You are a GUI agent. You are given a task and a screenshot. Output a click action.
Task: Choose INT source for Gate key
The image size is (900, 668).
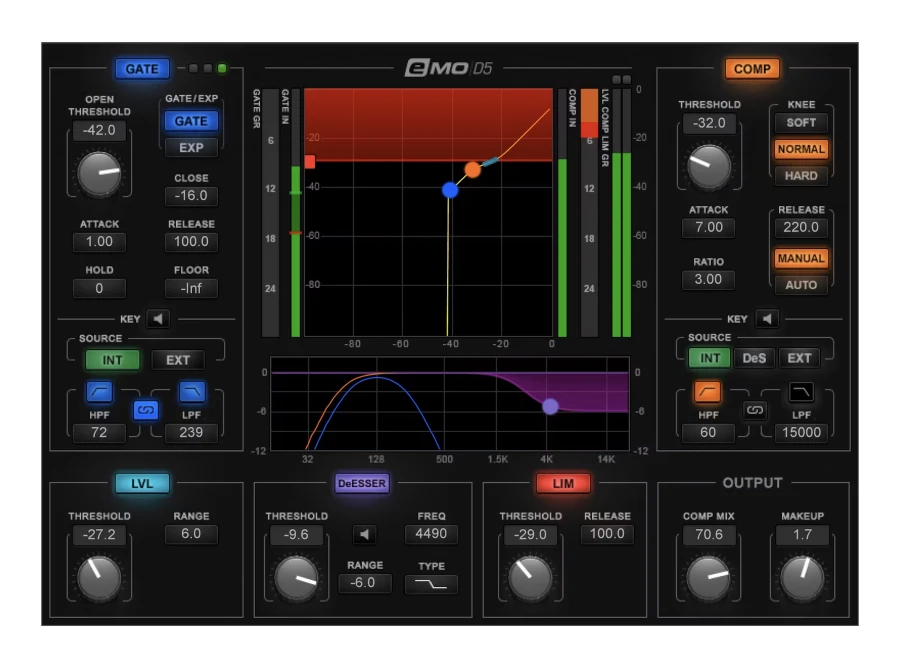click(112, 360)
